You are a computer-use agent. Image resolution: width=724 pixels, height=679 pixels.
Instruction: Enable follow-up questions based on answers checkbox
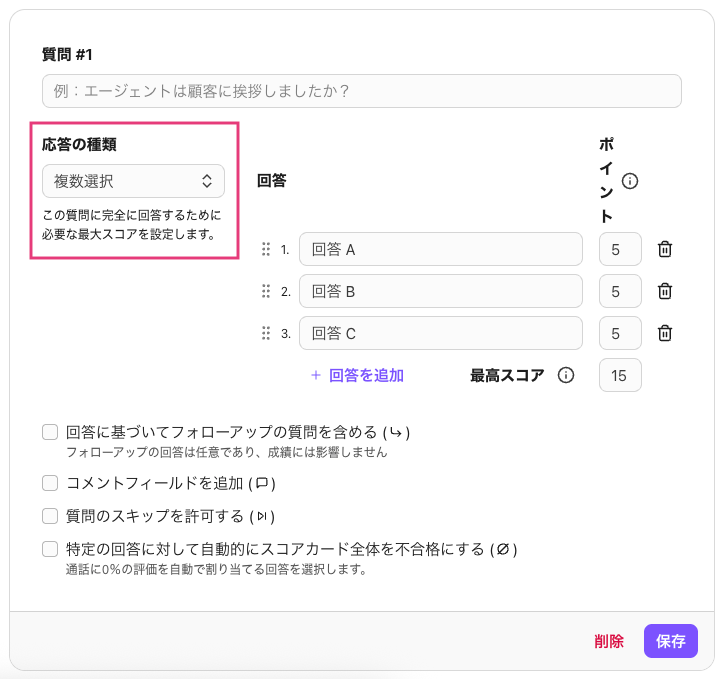click(50, 433)
